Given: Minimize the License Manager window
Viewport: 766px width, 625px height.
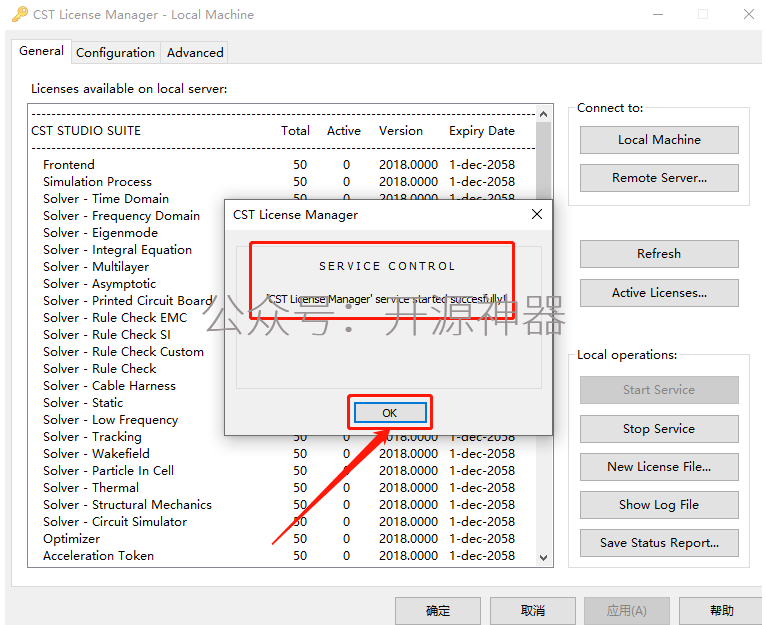Looking at the screenshot, I should pos(658,14).
